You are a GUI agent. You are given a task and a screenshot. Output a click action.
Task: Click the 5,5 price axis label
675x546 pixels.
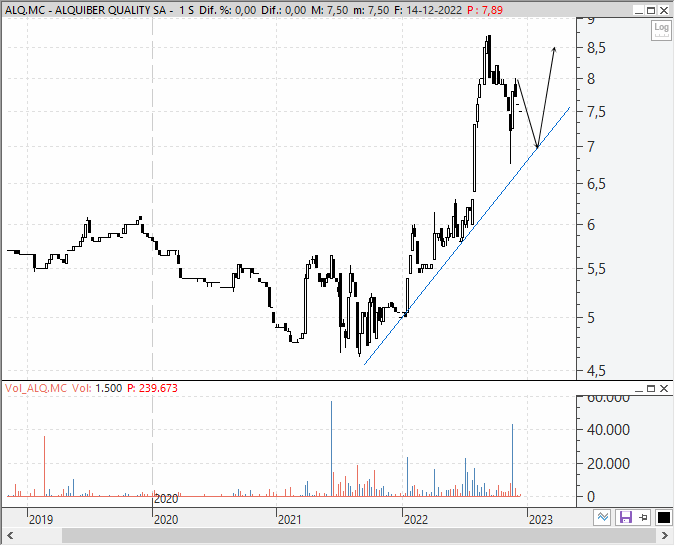click(596, 269)
